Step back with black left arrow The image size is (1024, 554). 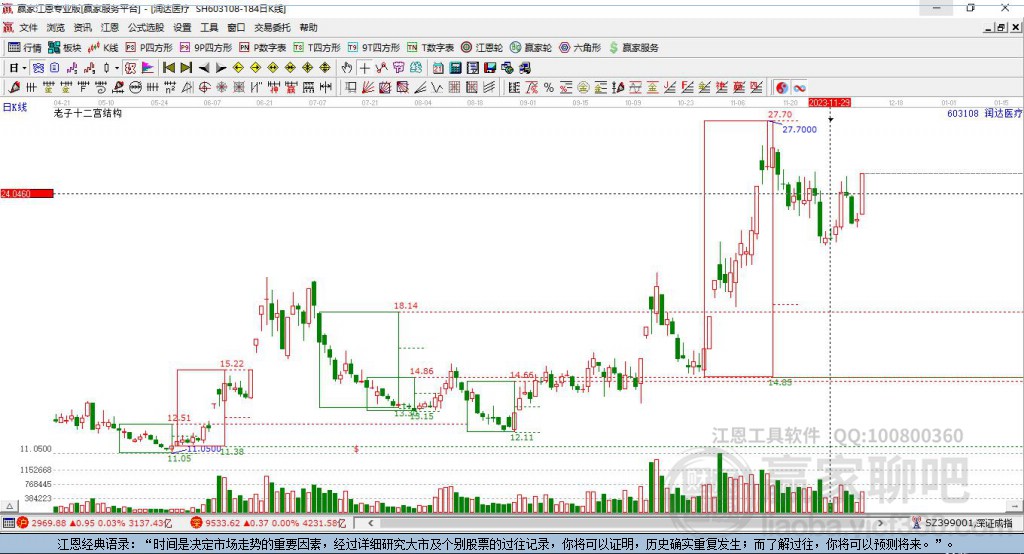point(204,68)
